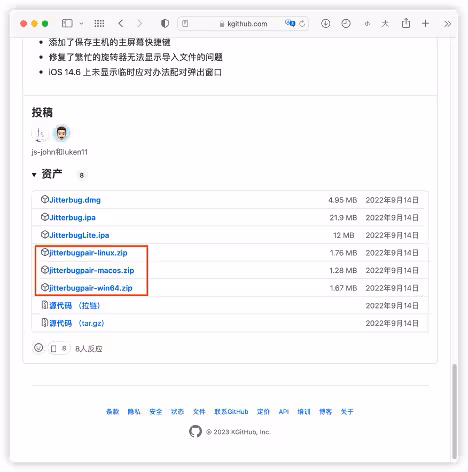The height and width of the screenshot is (472, 468).
Task: Open the tab overview grid icon
Action: (99, 23)
